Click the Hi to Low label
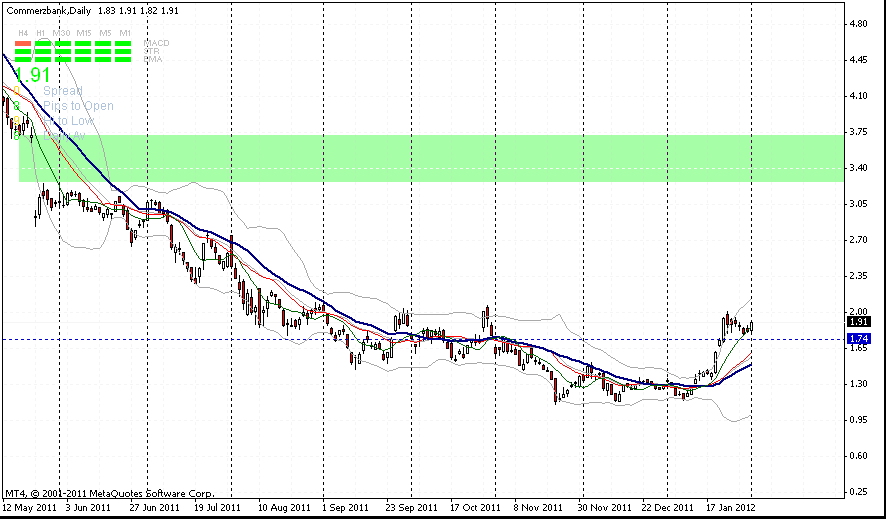This screenshot has width=886, height=519. 68,121
